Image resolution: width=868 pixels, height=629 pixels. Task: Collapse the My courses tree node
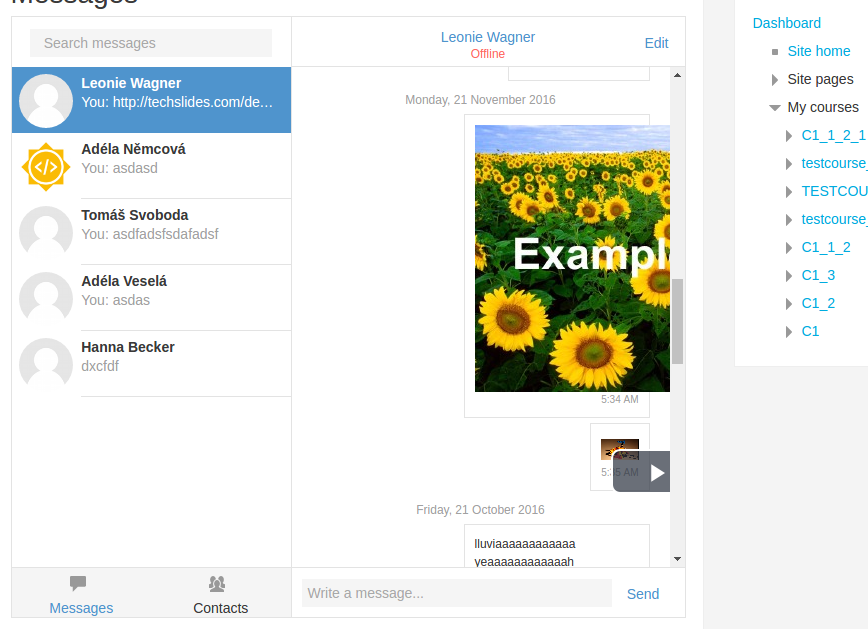pyautogui.click(x=775, y=107)
